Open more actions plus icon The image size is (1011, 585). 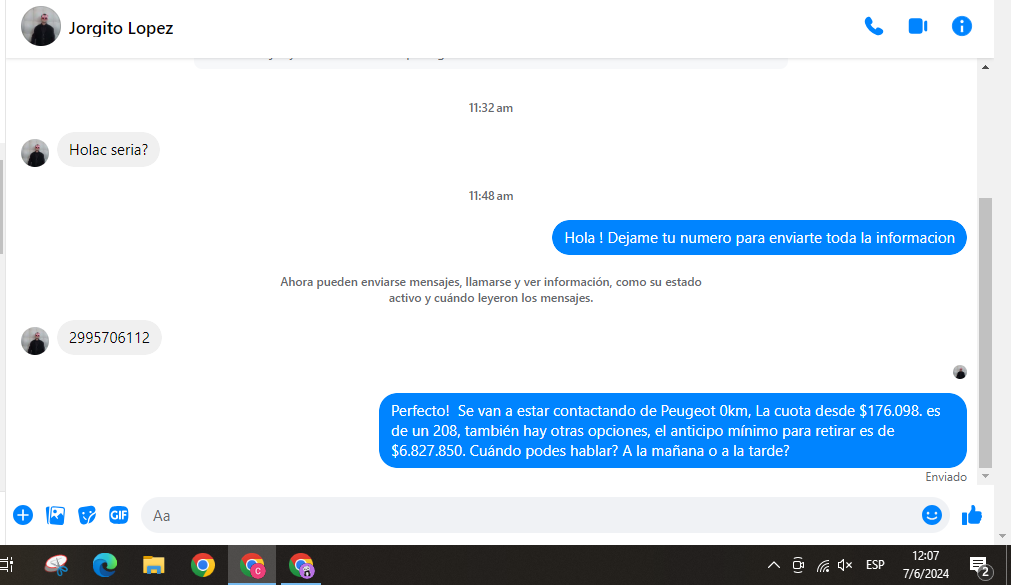[x=23, y=515]
